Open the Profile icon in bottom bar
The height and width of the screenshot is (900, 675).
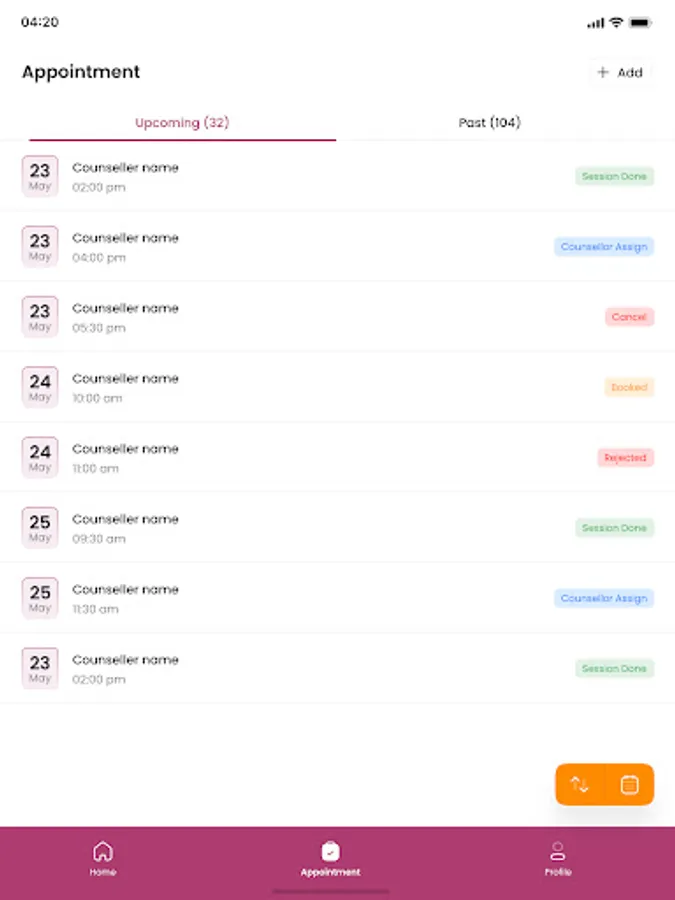(x=558, y=858)
